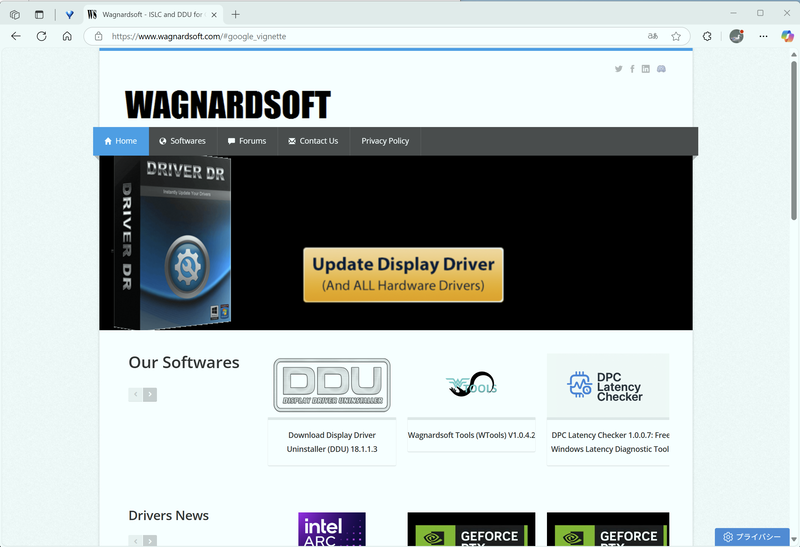This screenshot has width=800, height=547.
Task: Open the WTools logo thumbnail
Action: [x=471, y=385]
